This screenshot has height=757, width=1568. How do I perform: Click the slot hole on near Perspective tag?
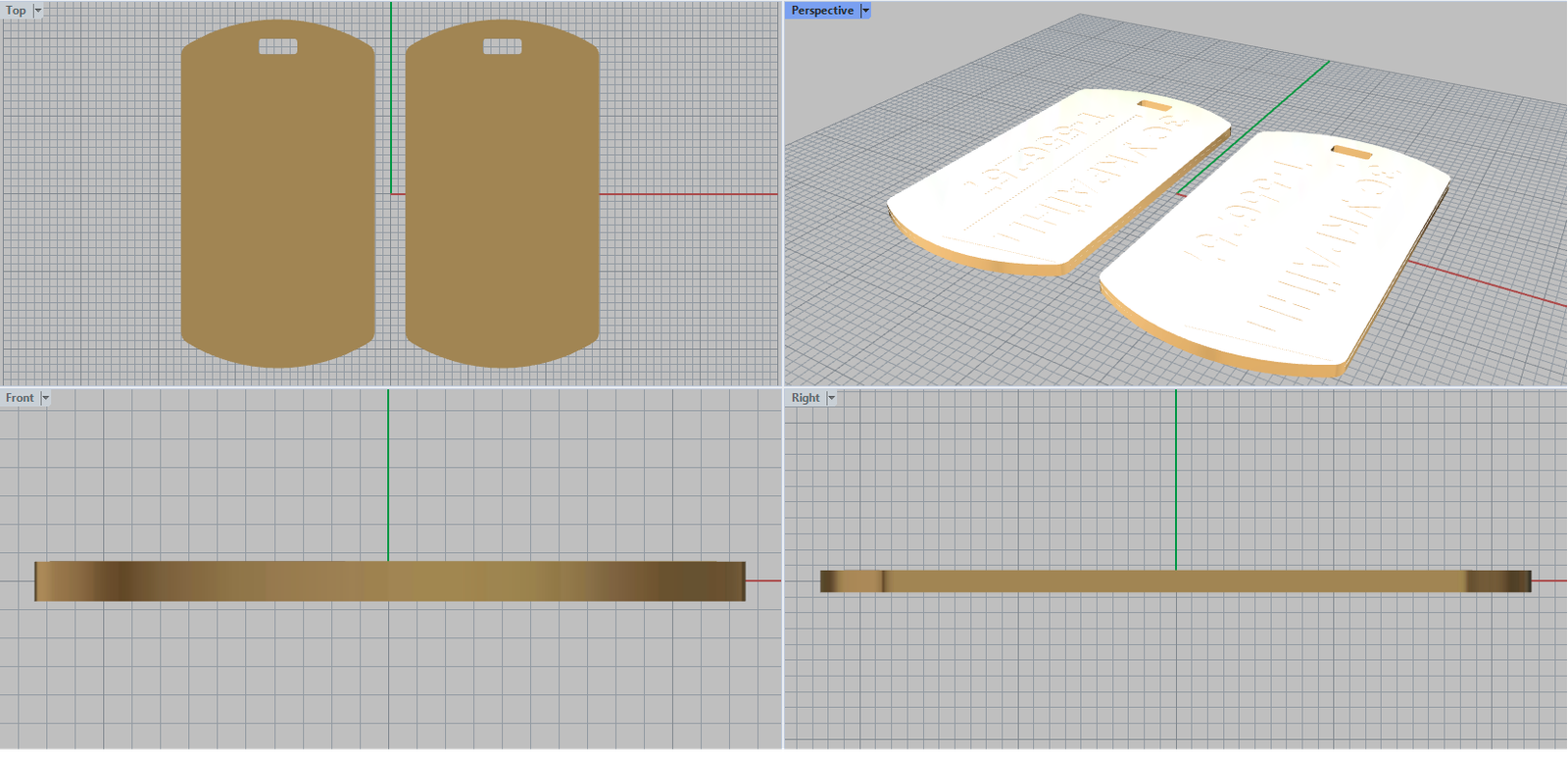click(x=1352, y=152)
